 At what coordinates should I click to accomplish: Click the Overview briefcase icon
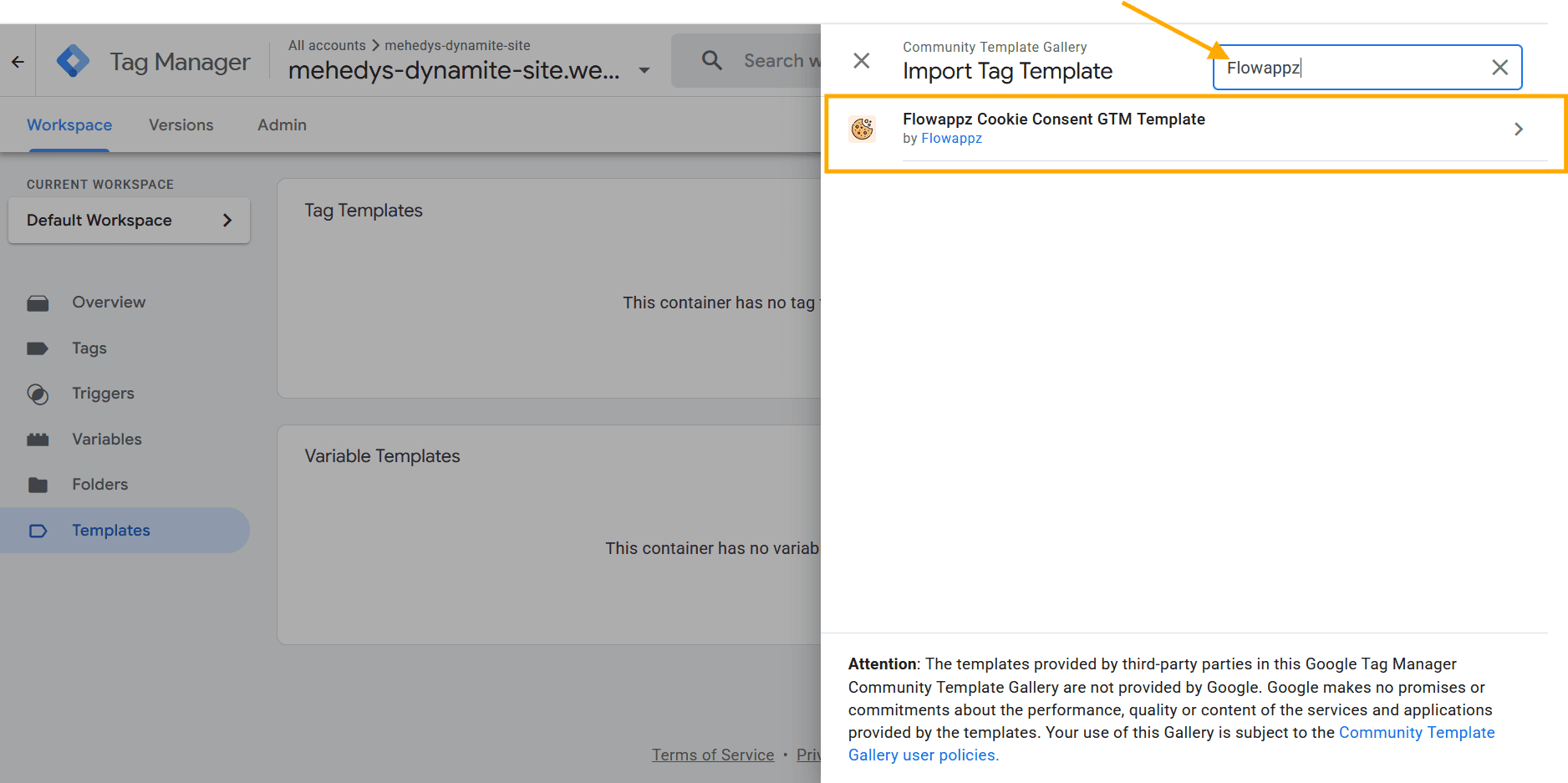click(38, 303)
